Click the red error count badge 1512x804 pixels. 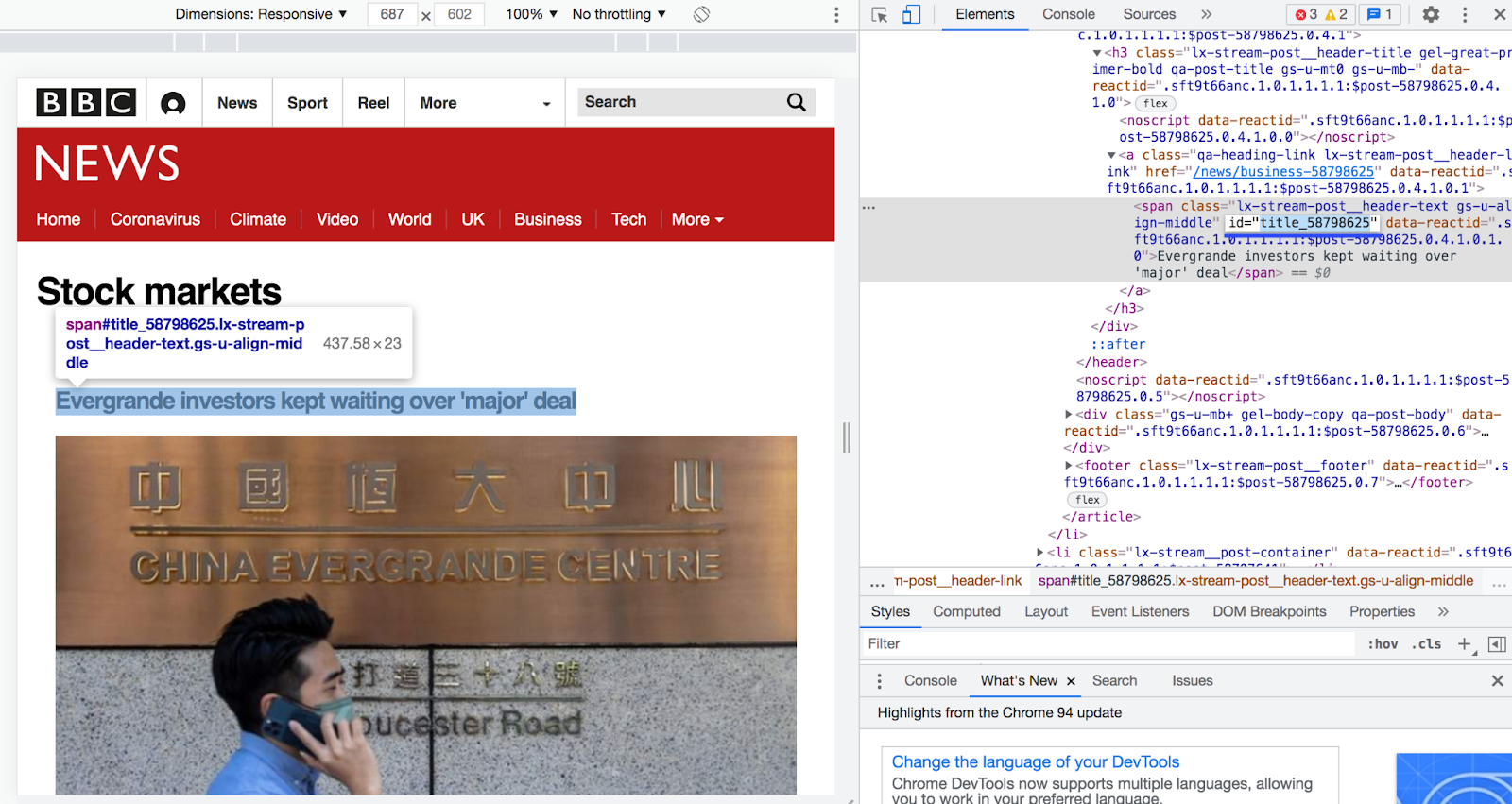pos(1306,14)
